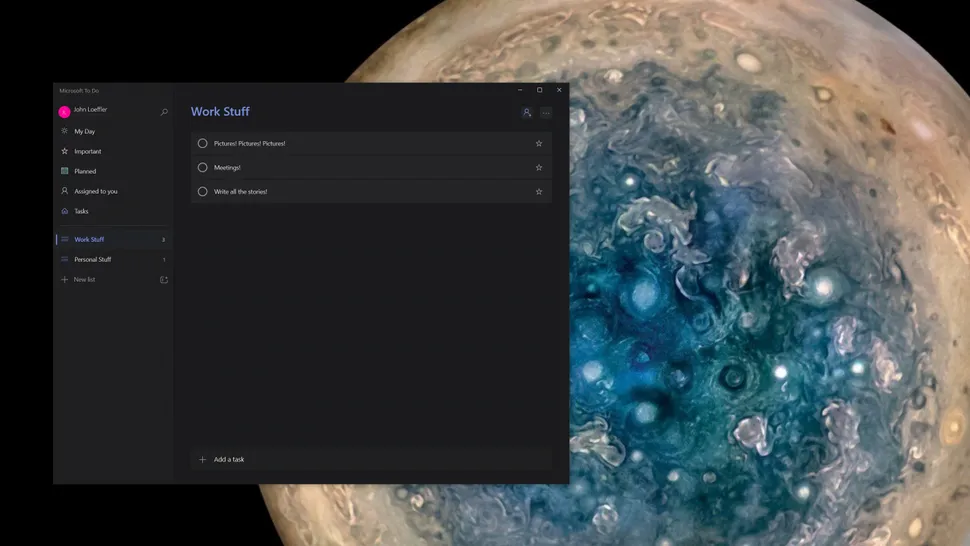Click the Add a task field
The width and height of the screenshot is (970, 546).
(x=371, y=459)
